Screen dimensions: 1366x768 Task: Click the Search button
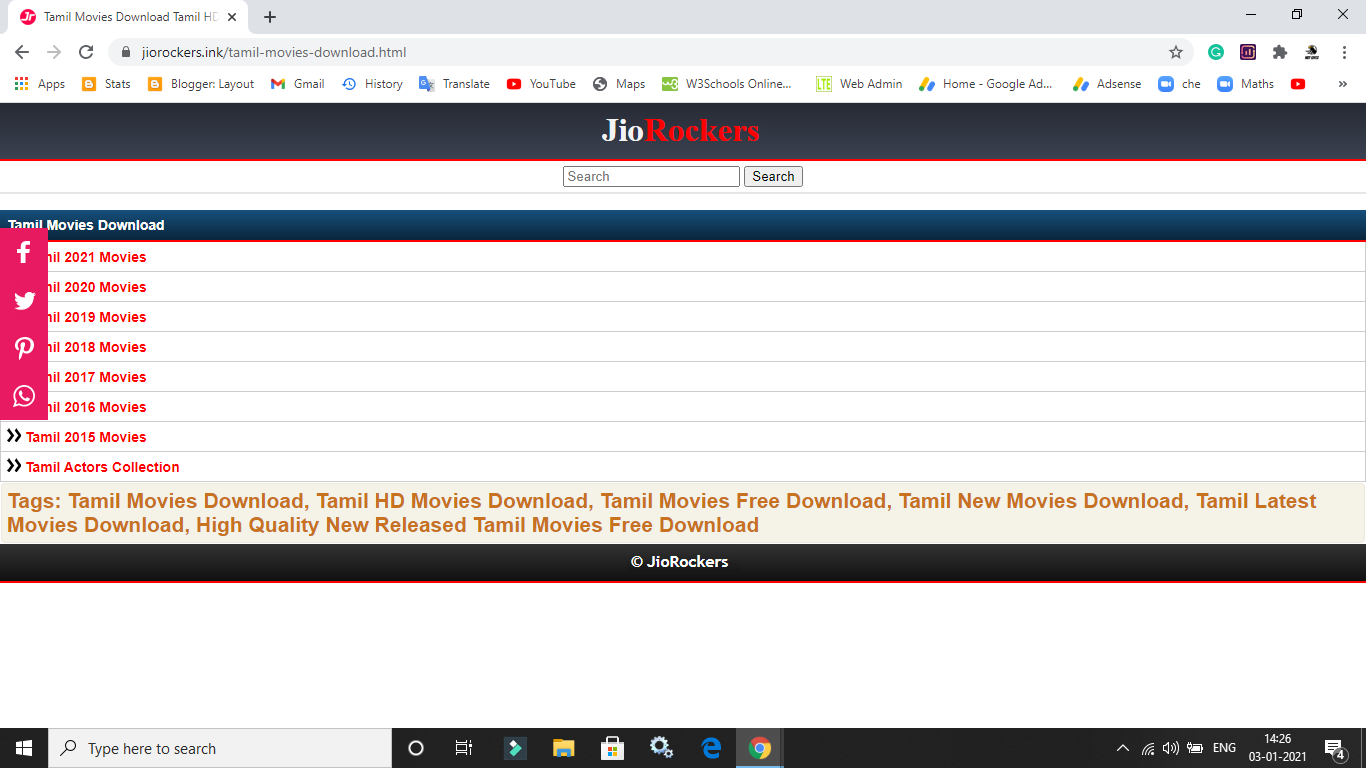(x=773, y=176)
